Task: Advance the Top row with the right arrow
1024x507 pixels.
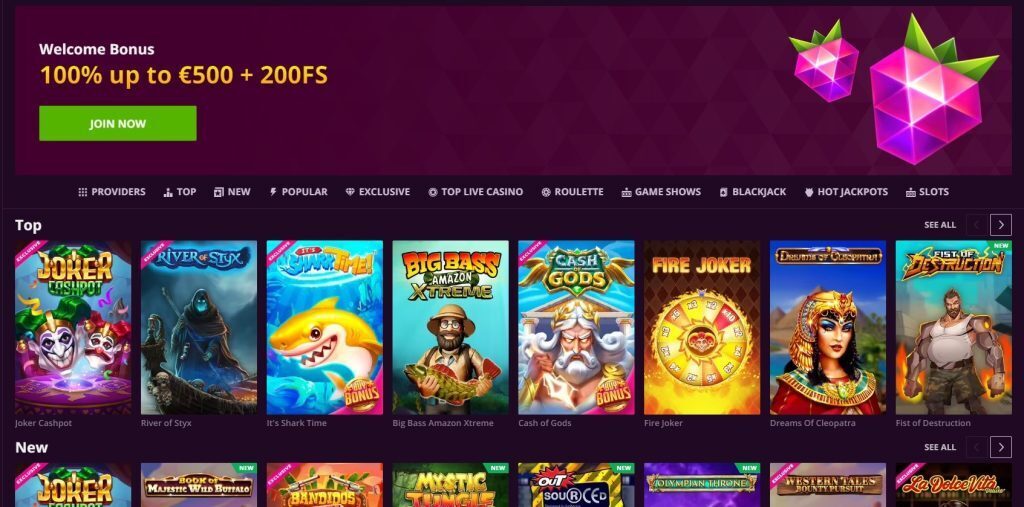Action: [x=1000, y=225]
